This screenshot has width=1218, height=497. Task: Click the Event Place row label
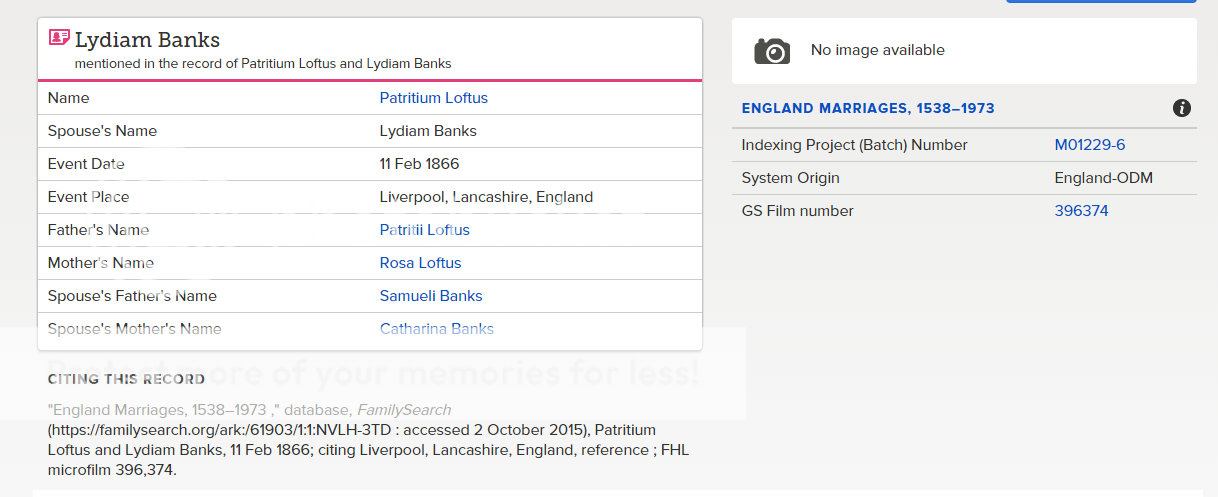[89, 197]
